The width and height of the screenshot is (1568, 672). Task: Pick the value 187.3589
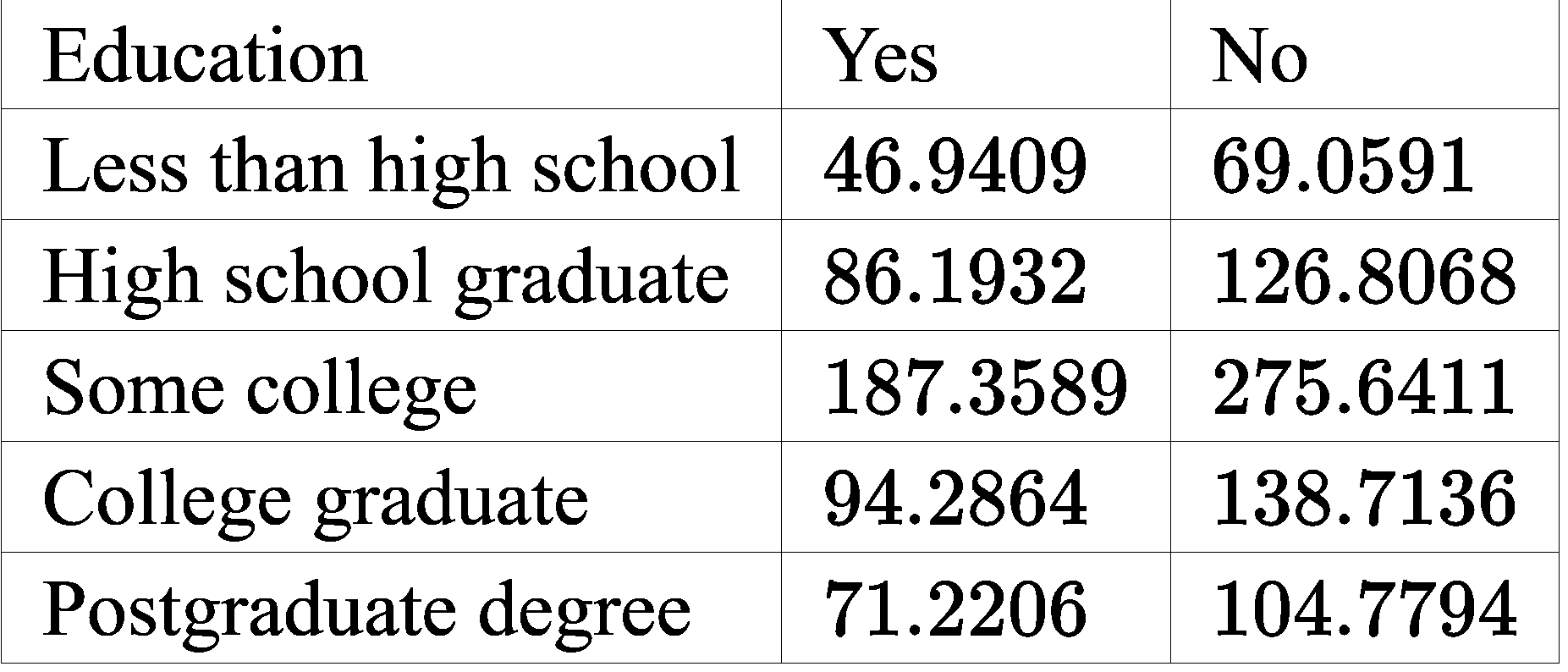pos(975,387)
